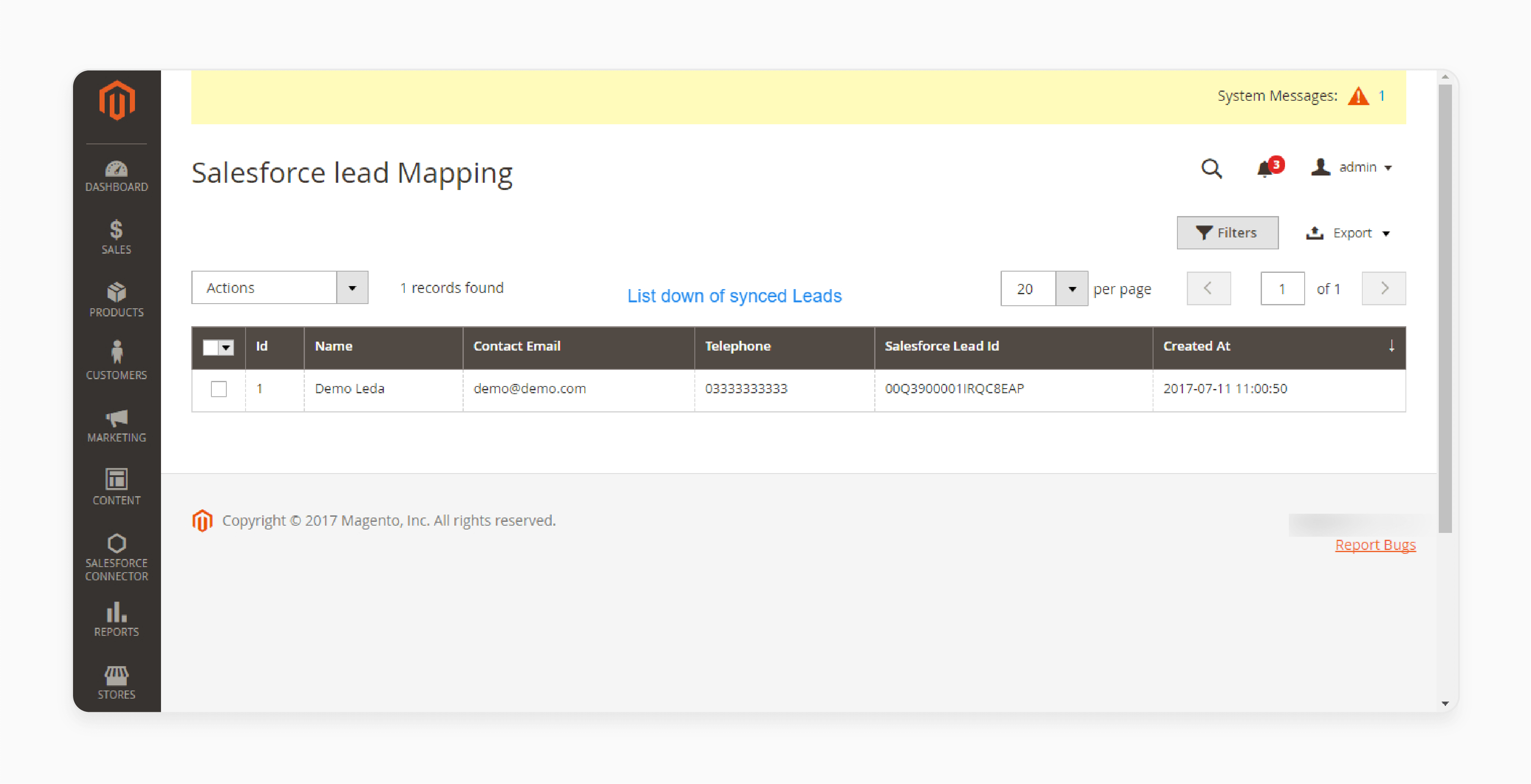Click the Magento logo in sidebar
The width and height of the screenshot is (1531, 784).
(117, 100)
